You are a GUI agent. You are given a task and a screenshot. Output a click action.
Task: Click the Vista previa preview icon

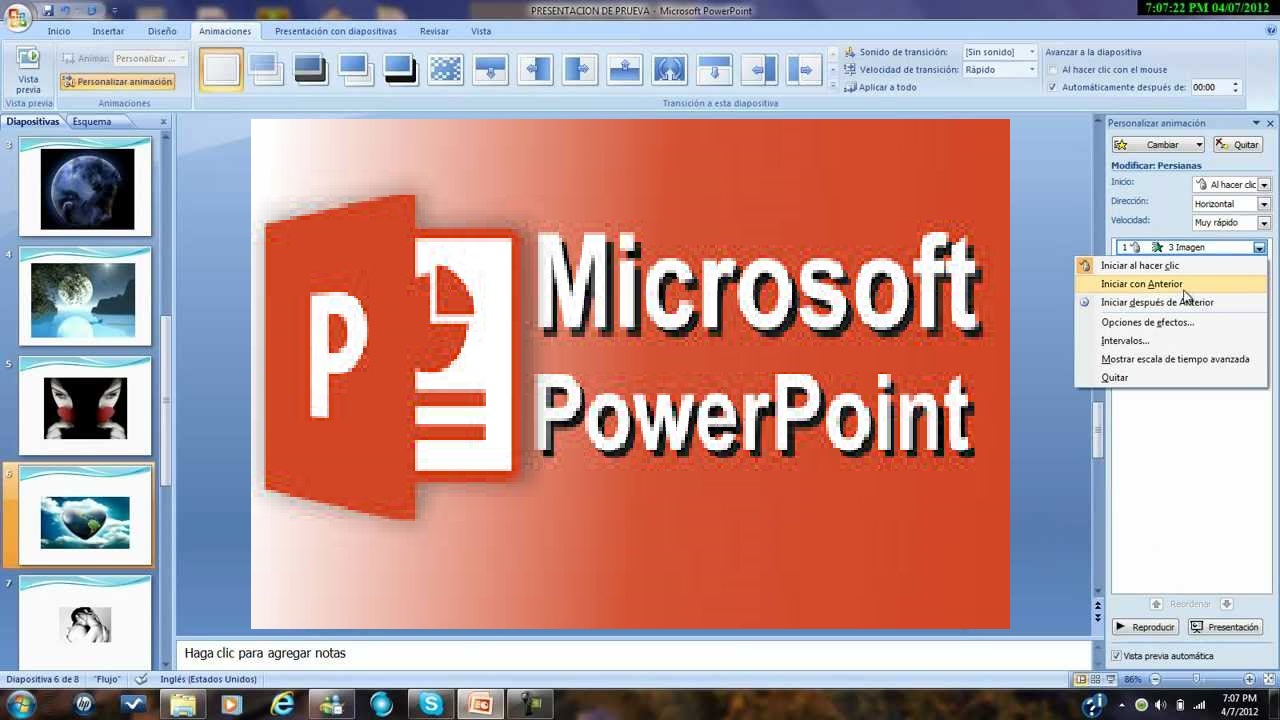pyautogui.click(x=28, y=71)
